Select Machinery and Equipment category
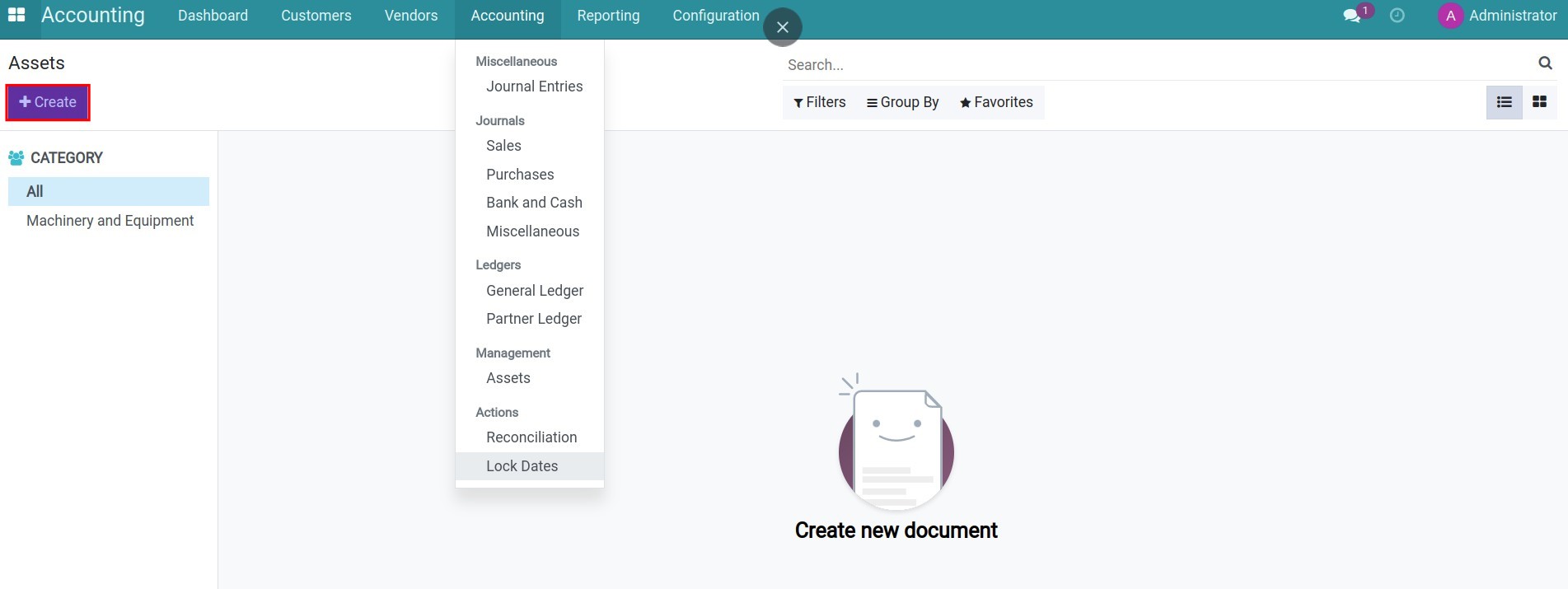 110,221
